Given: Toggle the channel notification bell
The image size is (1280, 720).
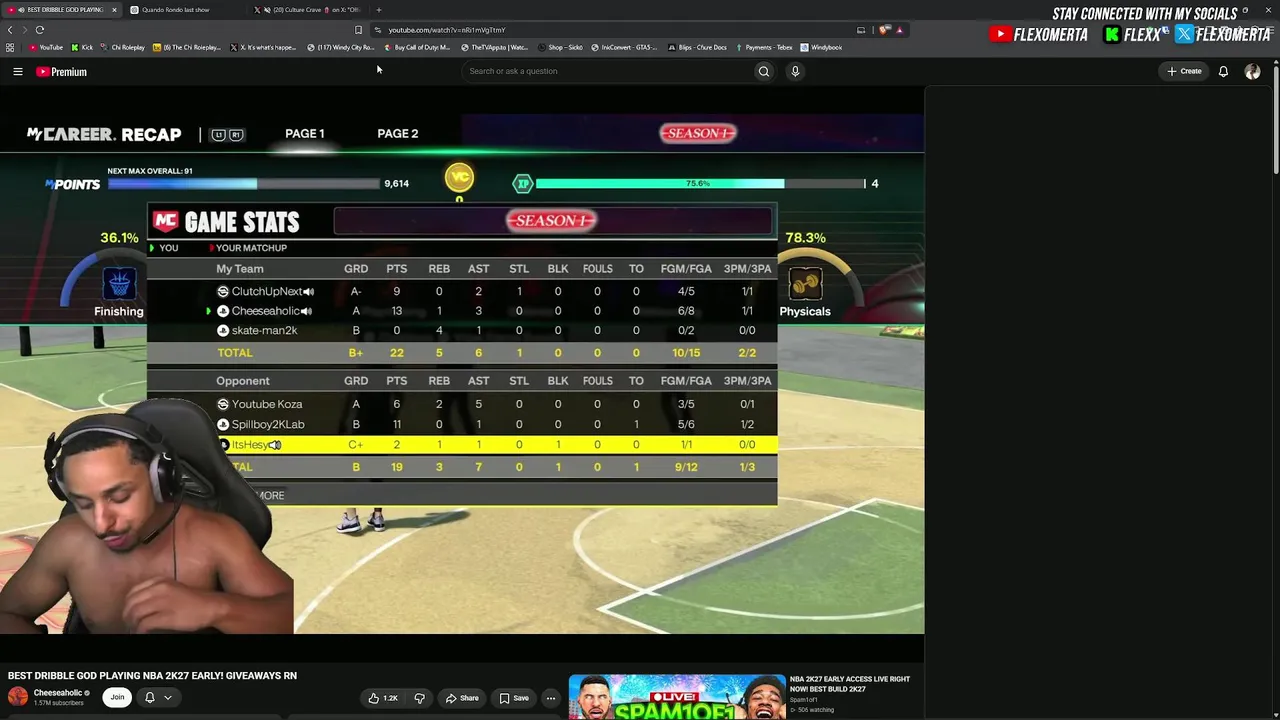Looking at the screenshot, I should pyautogui.click(x=150, y=698).
